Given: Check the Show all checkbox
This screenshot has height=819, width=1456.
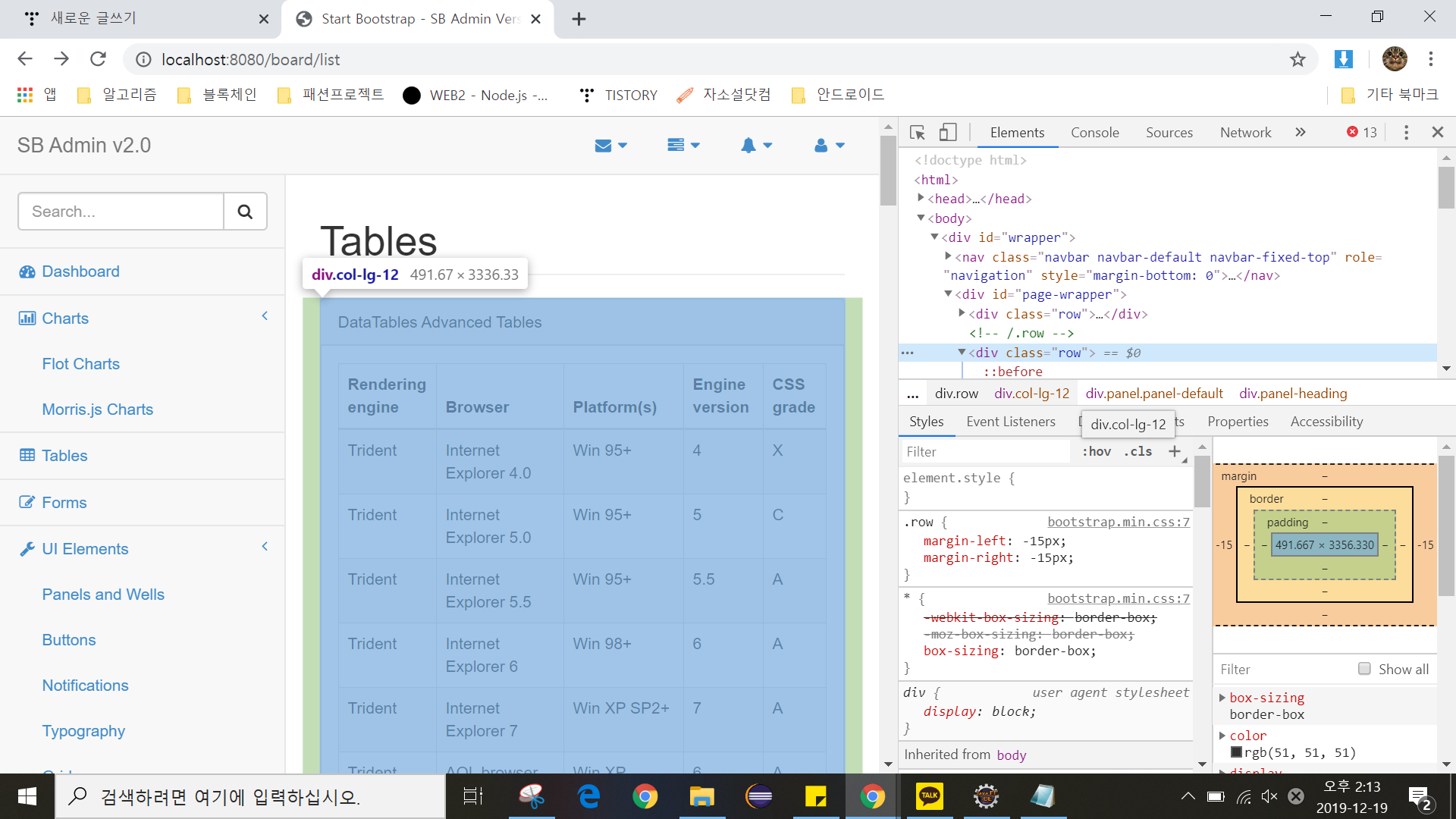Looking at the screenshot, I should [1364, 669].
